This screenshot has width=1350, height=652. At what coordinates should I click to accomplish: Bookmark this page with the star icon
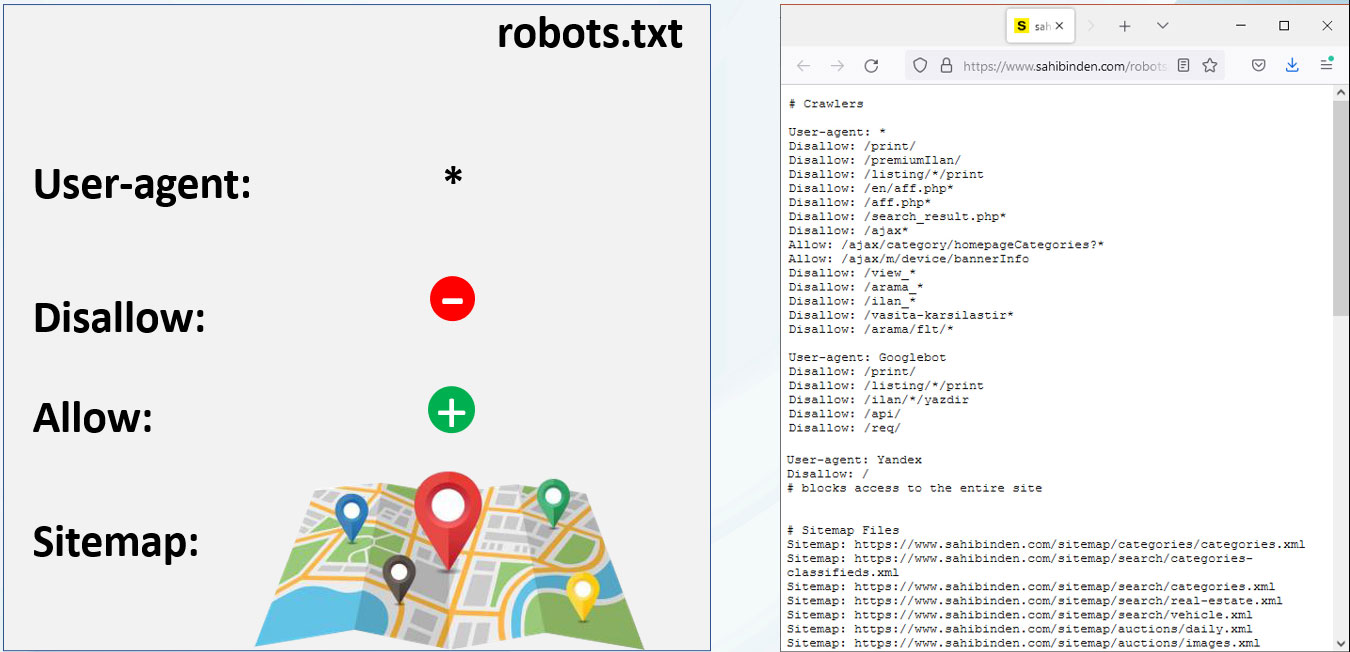click(1210, 66)
